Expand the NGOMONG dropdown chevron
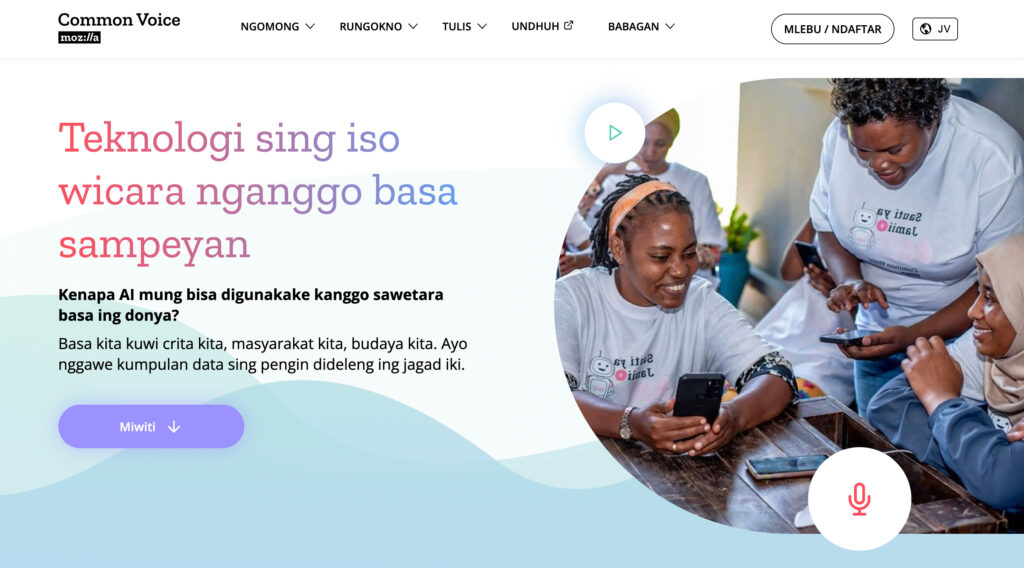Image resolution: width=1024 pixels, height=568 pixels. [310, 27]
